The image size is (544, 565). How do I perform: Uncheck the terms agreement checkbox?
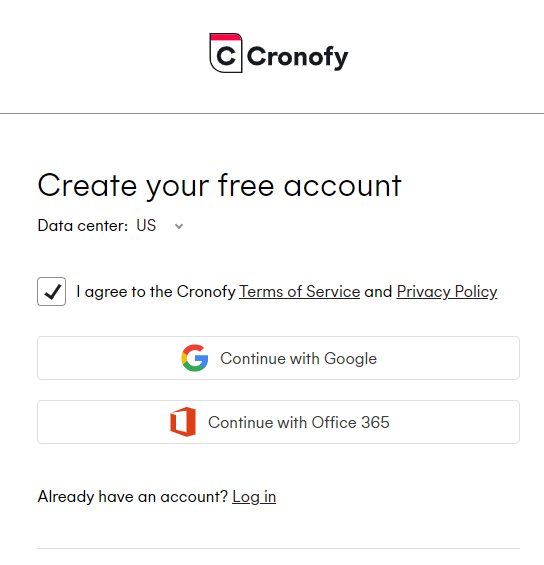click(x=52, y=292)
